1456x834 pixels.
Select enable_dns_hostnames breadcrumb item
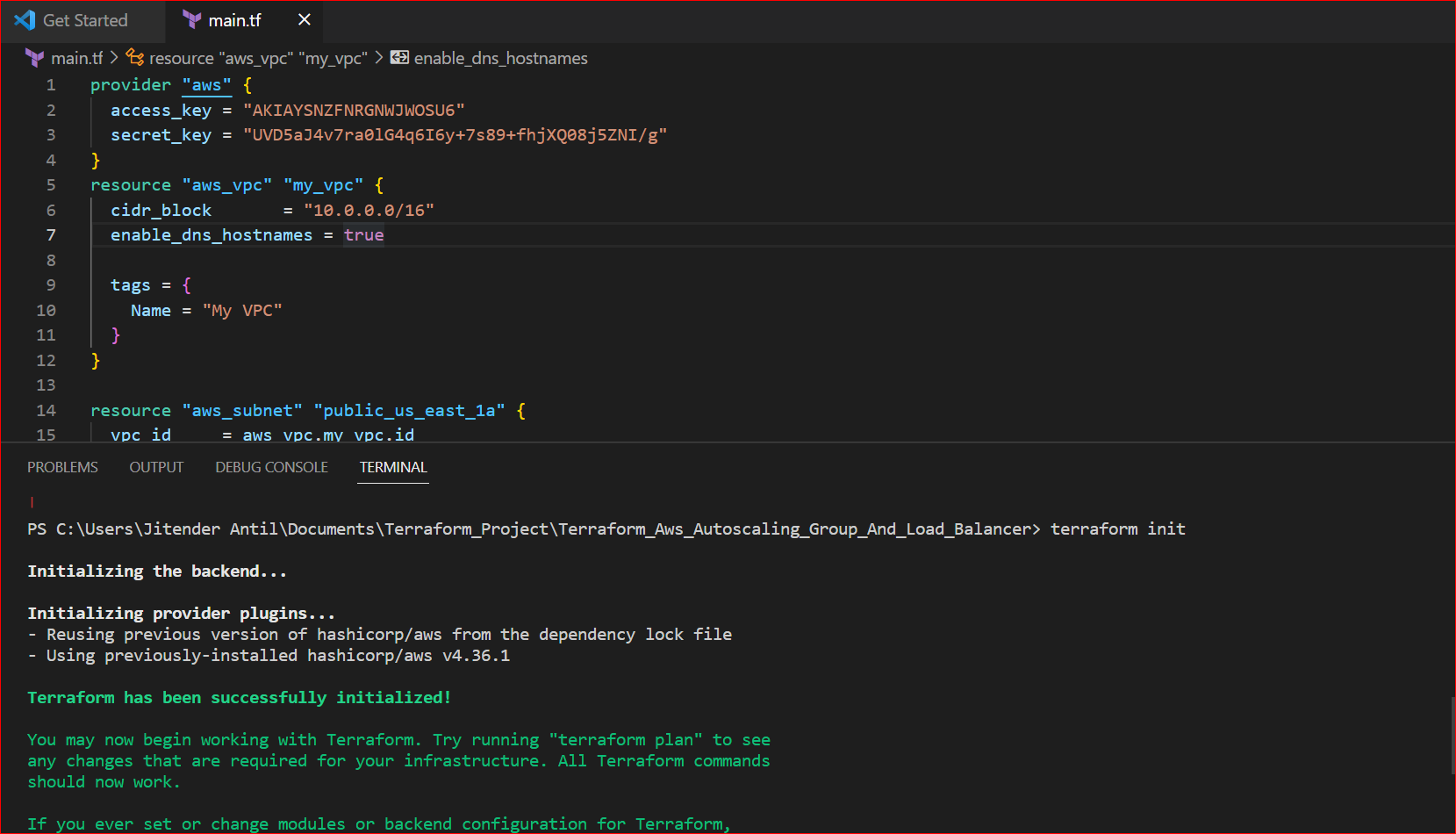500,58
